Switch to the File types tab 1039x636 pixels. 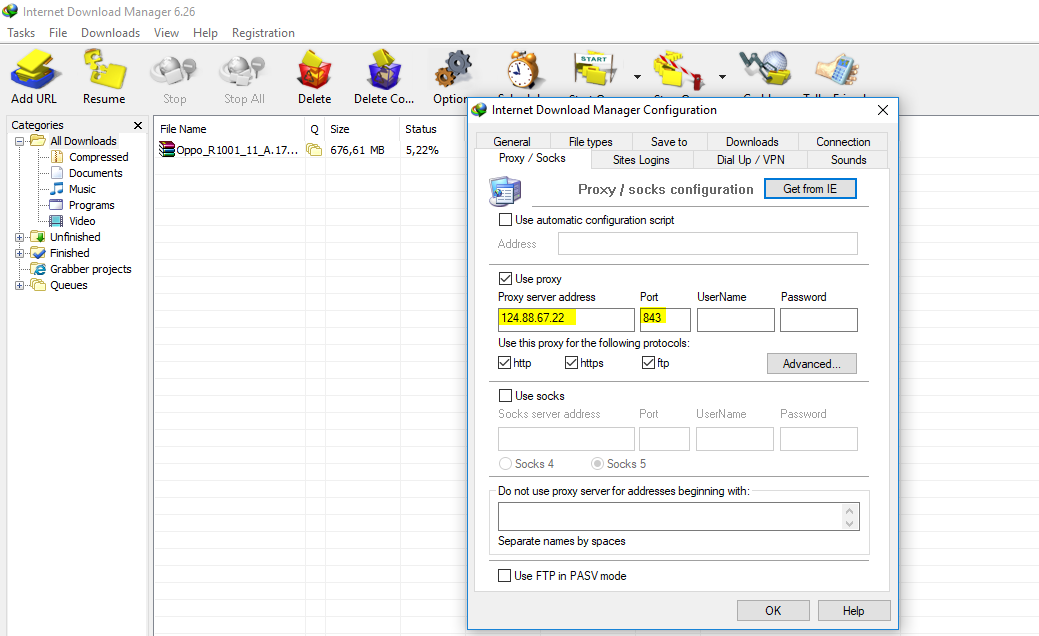point(590,142)
